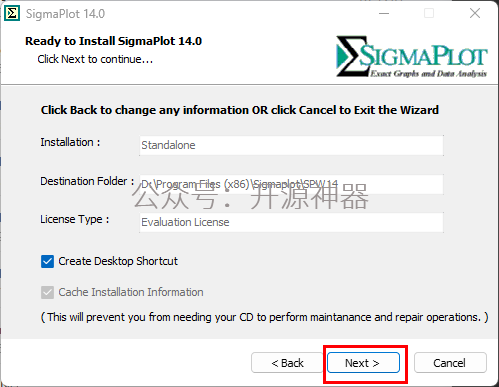Click the CD maintenance note text
This screenshot has width=499, height=387.
264,317
